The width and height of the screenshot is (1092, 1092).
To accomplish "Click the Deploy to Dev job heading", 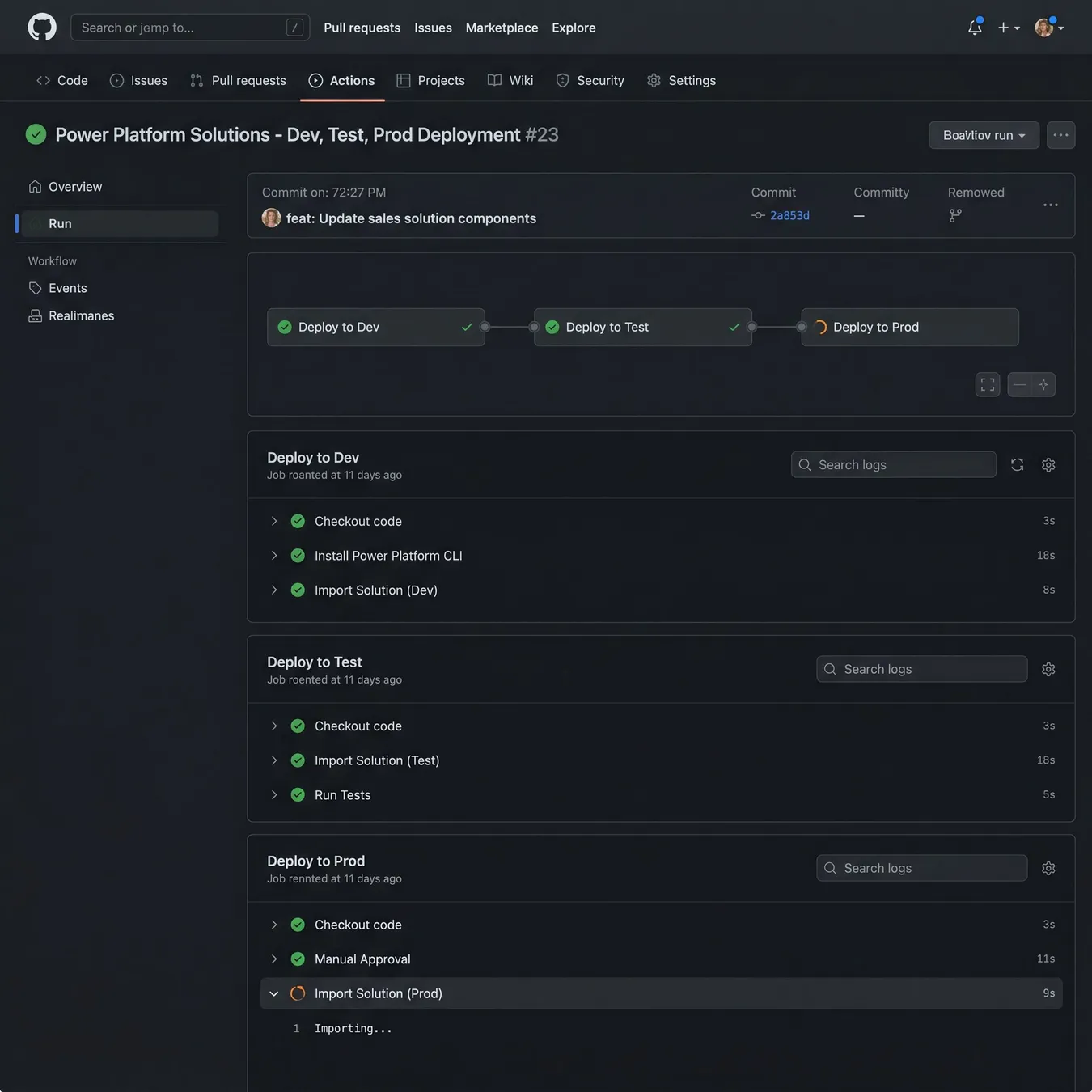I will coord(313,458).
